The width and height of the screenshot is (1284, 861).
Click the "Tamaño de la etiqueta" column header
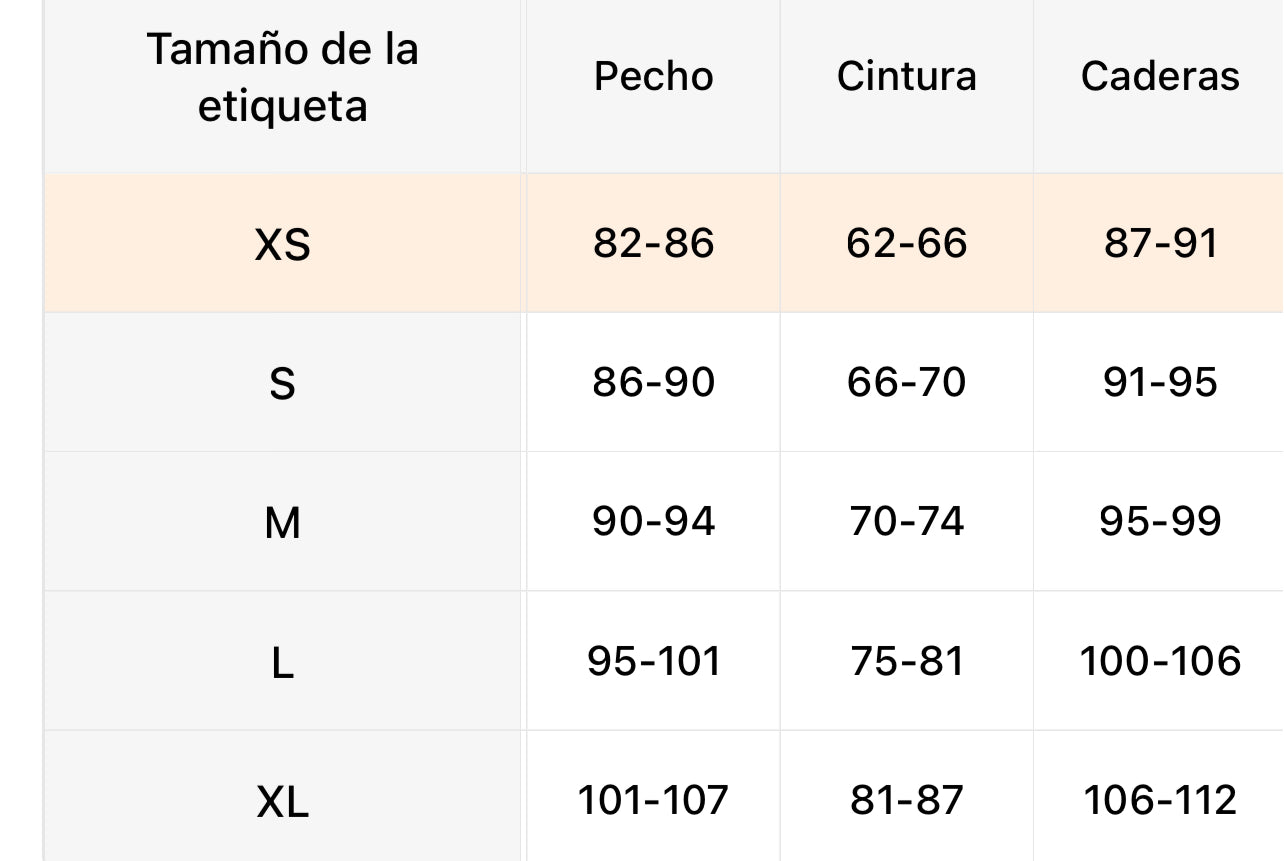[x=283, y=77]
